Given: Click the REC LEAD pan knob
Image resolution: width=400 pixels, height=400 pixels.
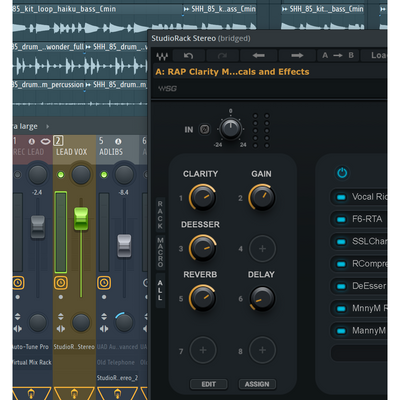Looking at the screenshot, I should tap(38, 174).
